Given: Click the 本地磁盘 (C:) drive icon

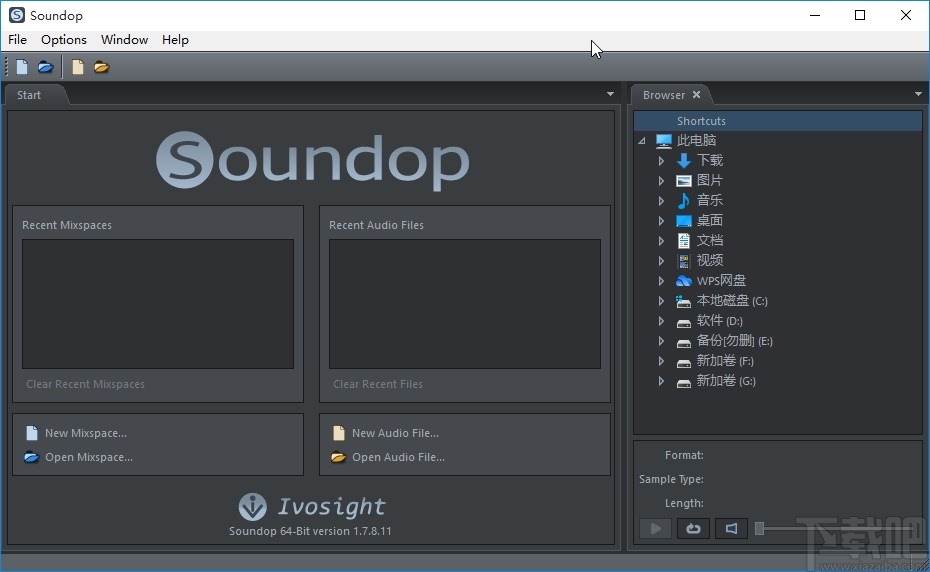Looking at the screenshot, I should [683, 301].
